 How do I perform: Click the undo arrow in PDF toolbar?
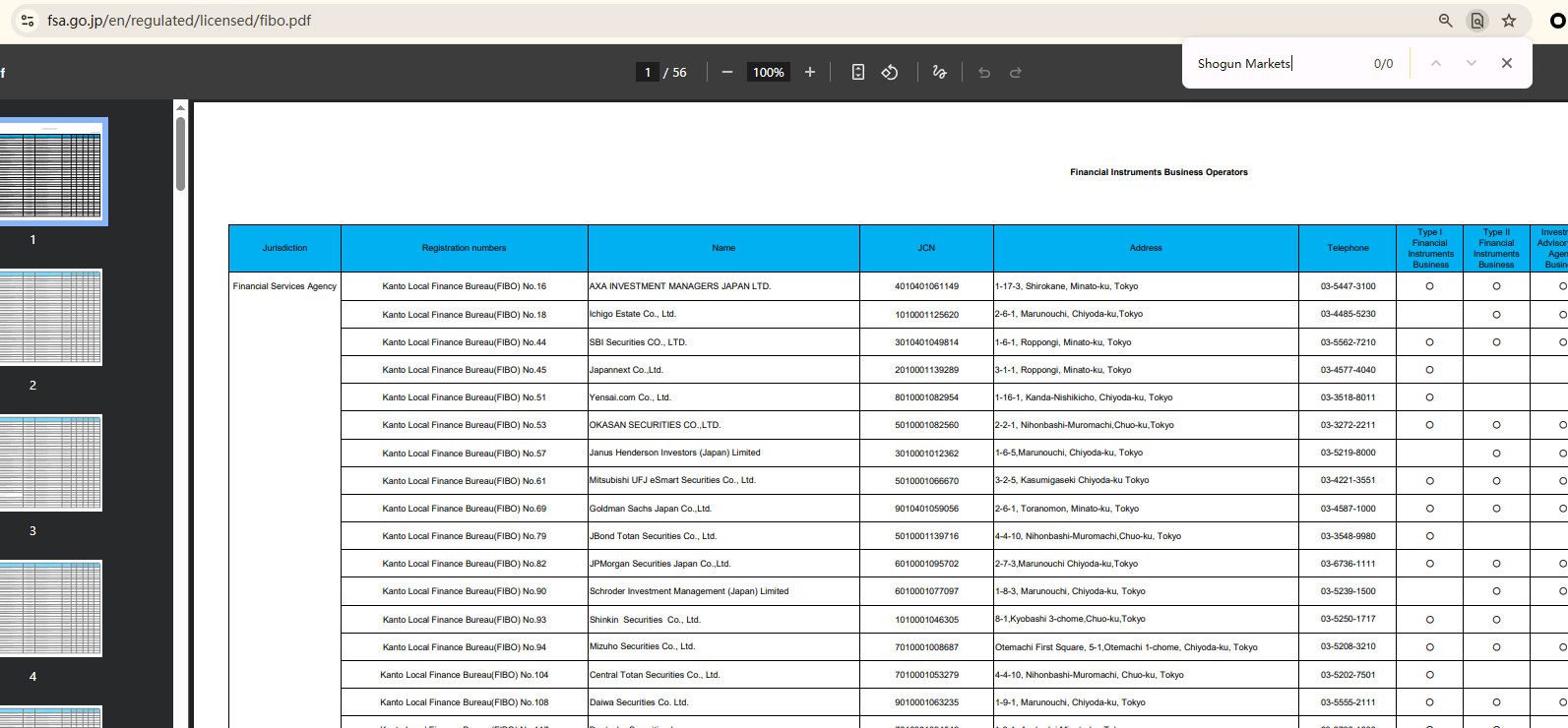click(984, 72)
